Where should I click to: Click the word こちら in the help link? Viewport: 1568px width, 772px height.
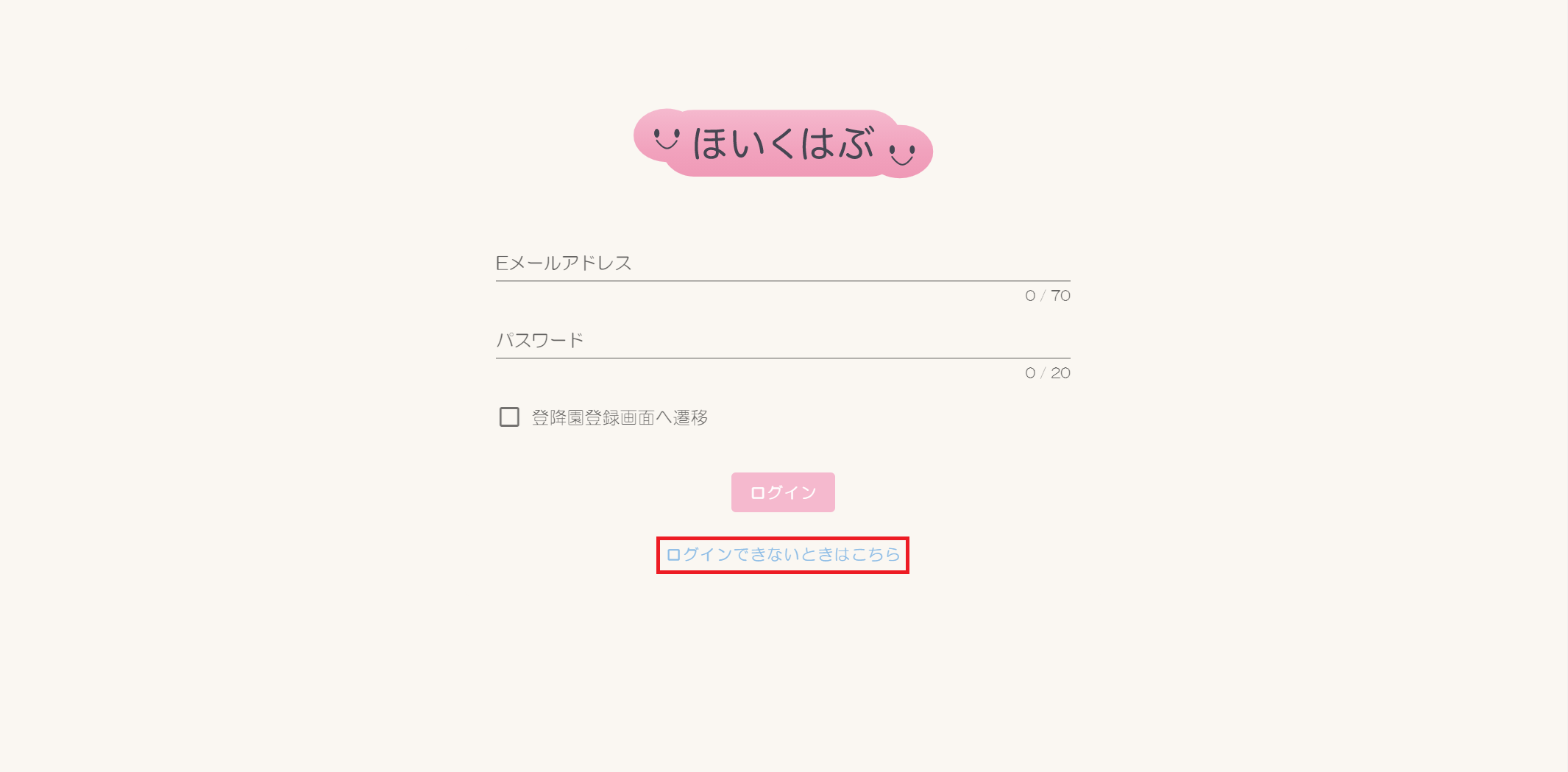pyautogui.click(x=876, y=555)
